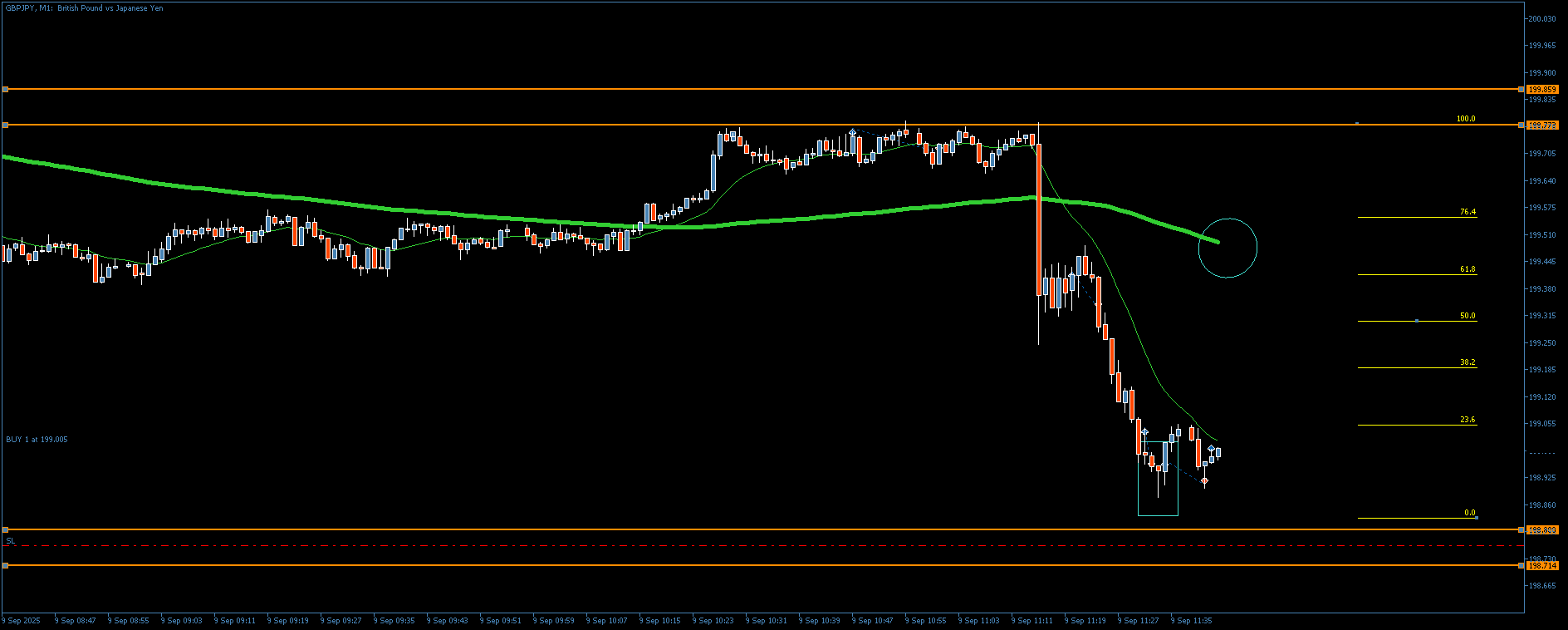Select the cyan circle drawing object
Viewport: 1568px width, 630px height.
[x=1227, y=248]
